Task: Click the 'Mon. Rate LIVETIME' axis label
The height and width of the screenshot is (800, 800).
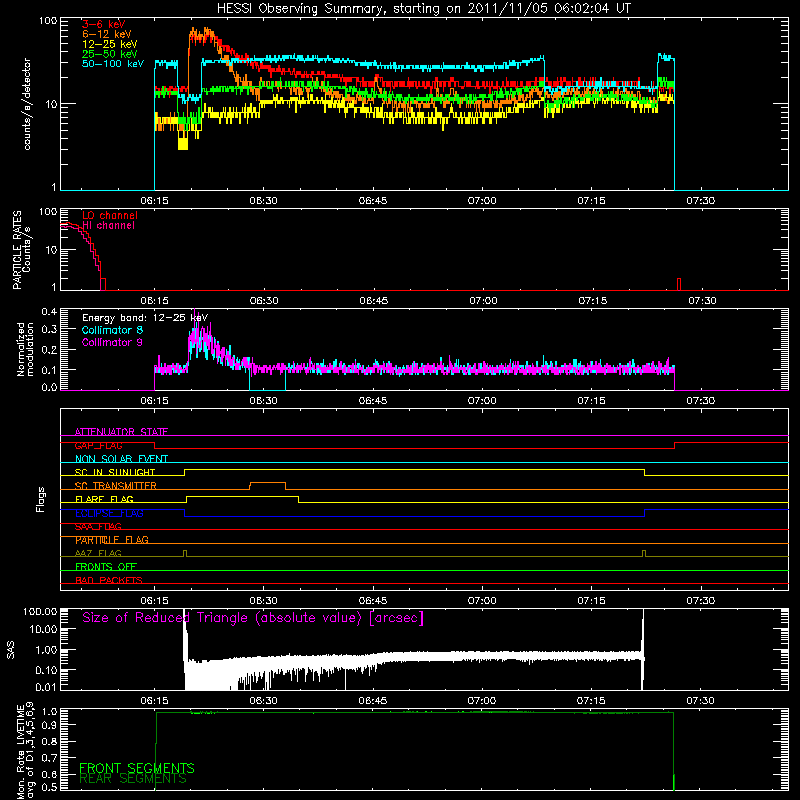Action: click(20, 751)
